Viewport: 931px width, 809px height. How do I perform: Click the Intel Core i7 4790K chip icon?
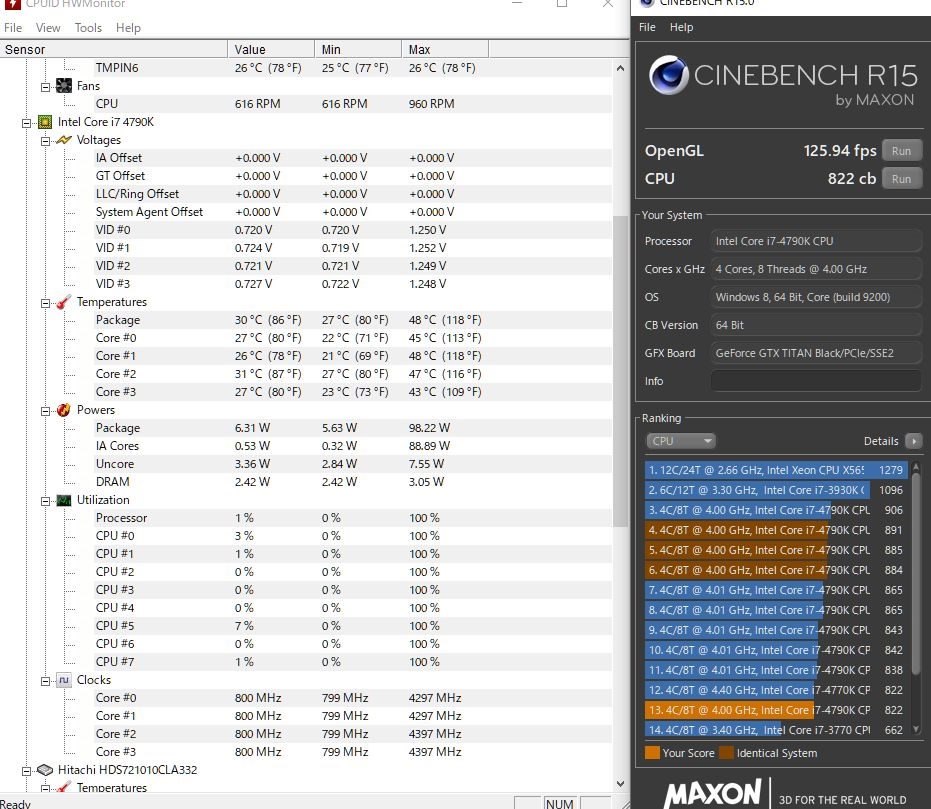(45, 122)
